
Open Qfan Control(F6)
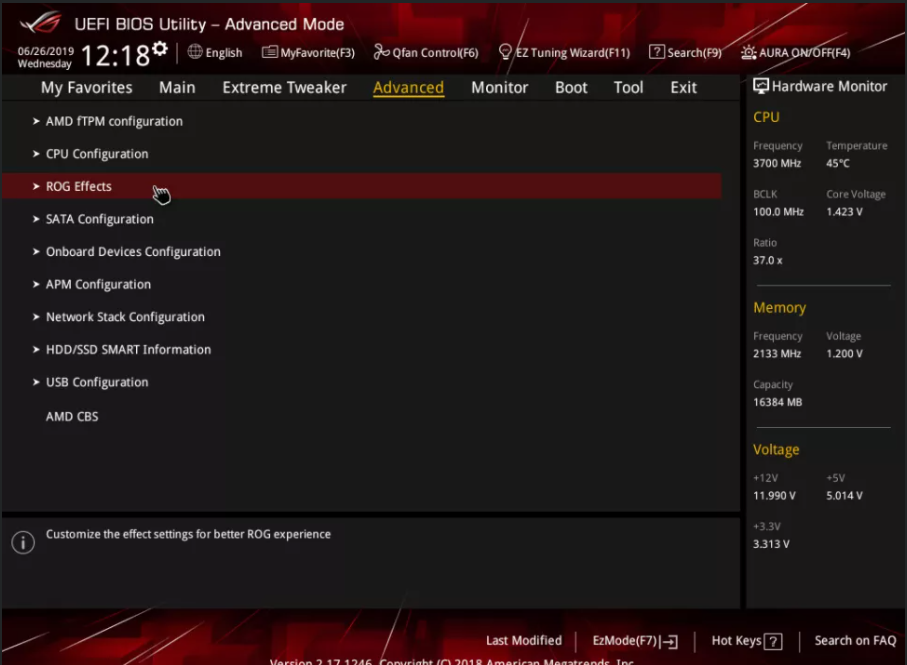pyautogui.click(x=436, y=53)
